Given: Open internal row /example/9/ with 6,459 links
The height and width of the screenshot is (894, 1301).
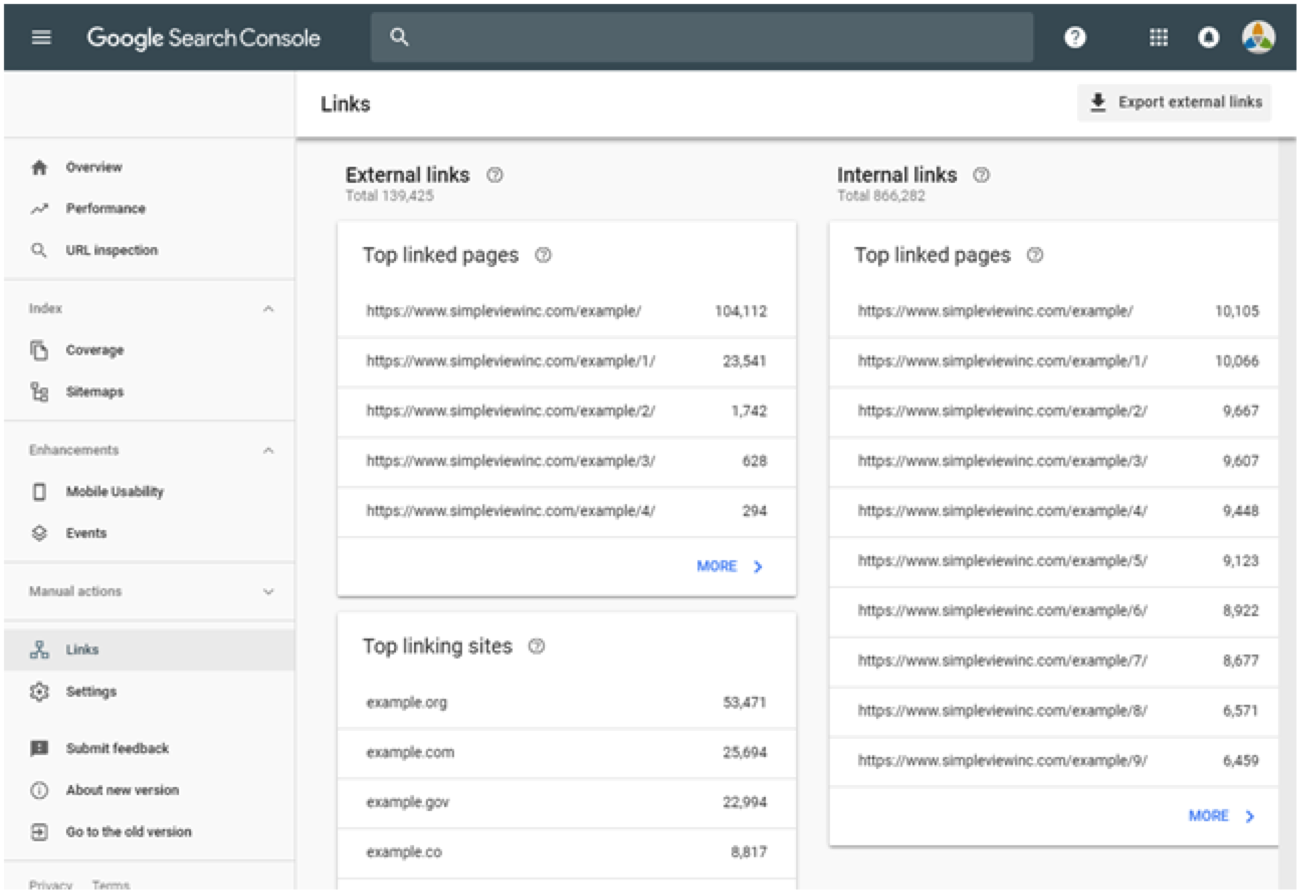Looking at the screenshot, I should click(x=1054, y=761).
